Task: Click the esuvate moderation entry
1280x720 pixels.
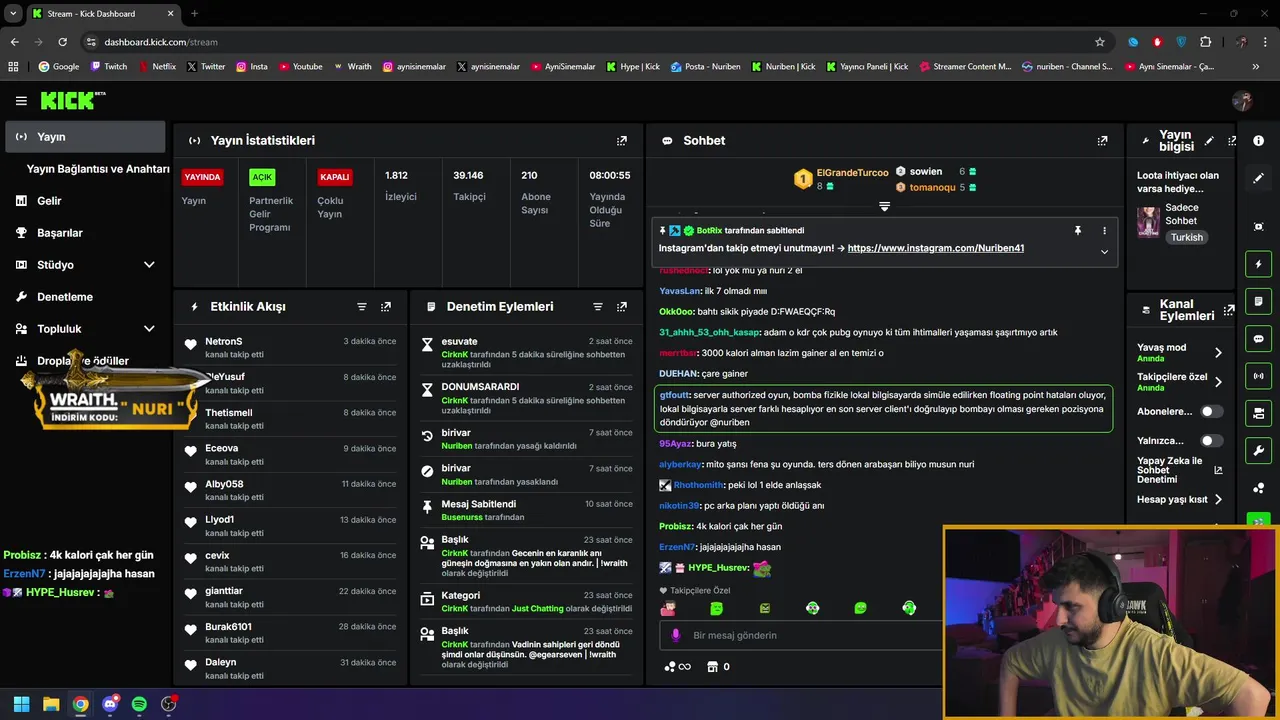Action: click(526, 353)
